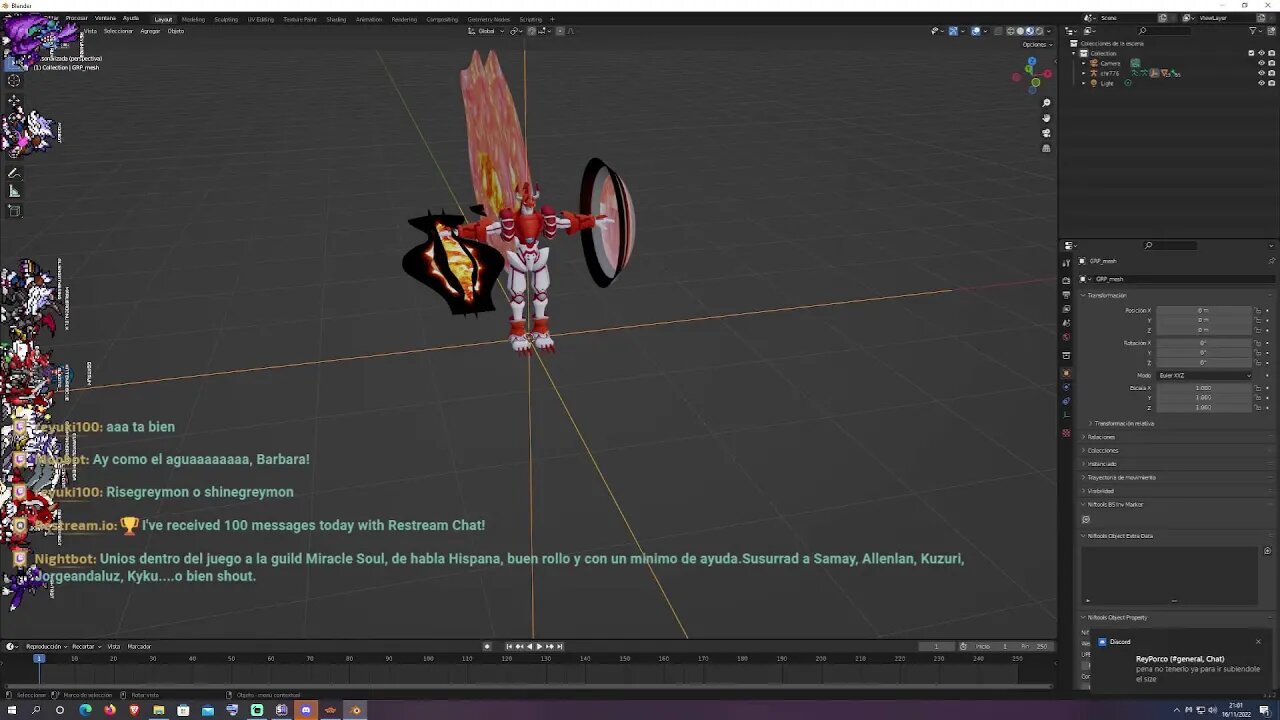
Task: Open the Texture properties tab icon
Action: pos(1066,433)
